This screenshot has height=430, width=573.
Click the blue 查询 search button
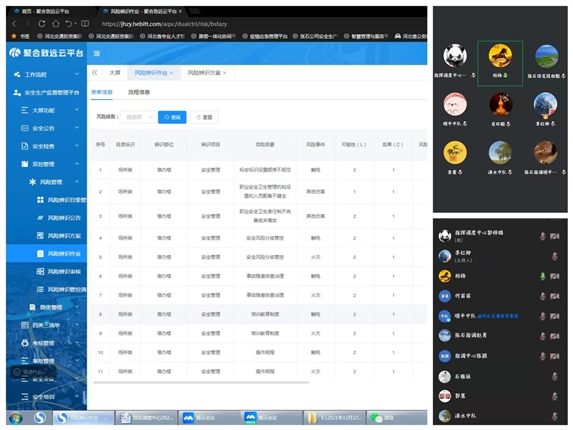coord(172,117)
